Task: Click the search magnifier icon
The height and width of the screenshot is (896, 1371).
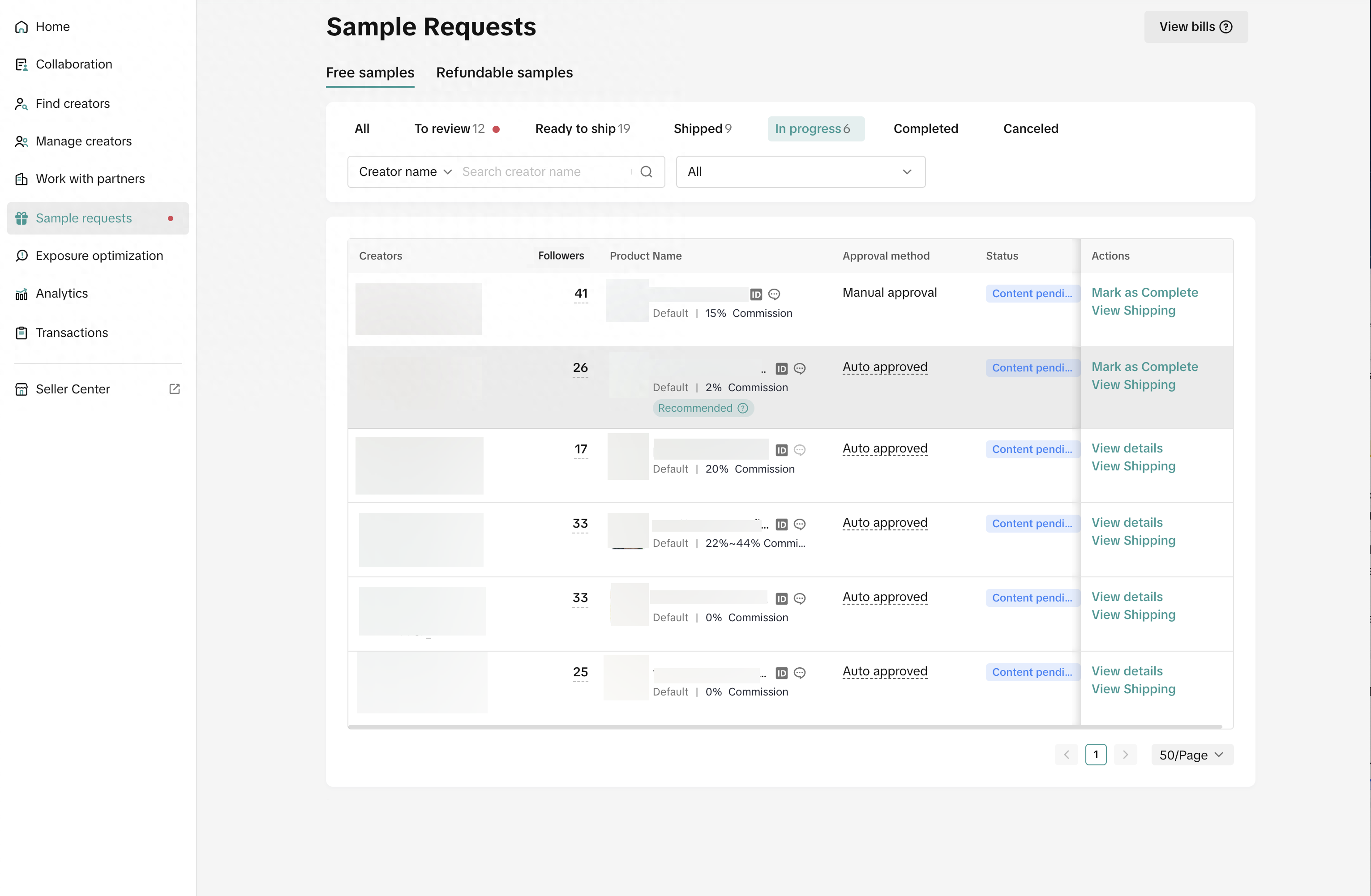Action: click(647, 171)
